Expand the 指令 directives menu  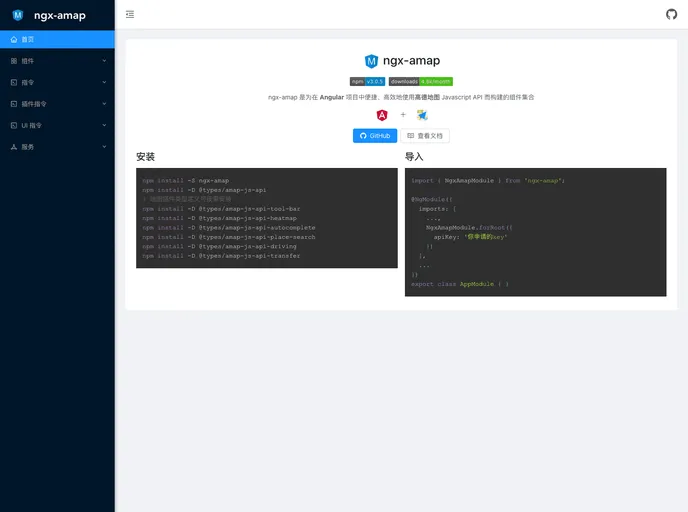click(57, 82)
